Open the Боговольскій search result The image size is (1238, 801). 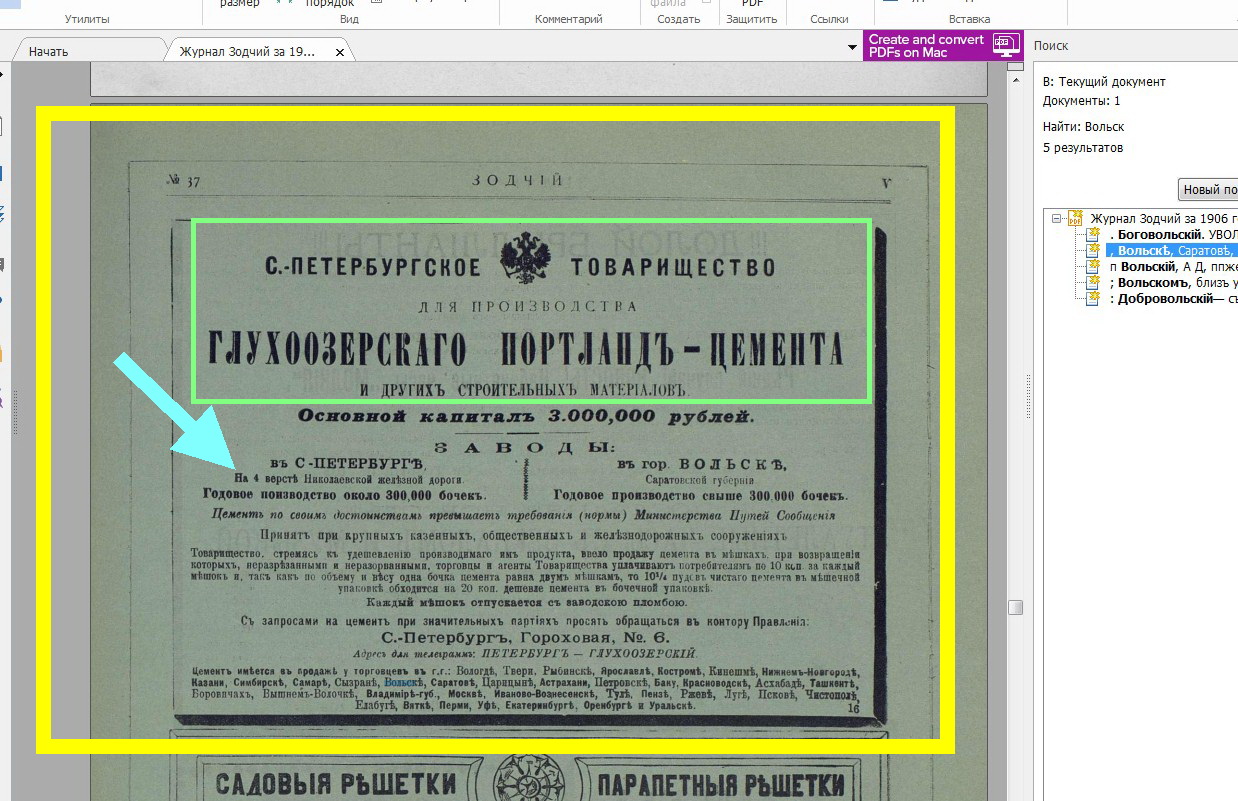tap(1173, 235)
